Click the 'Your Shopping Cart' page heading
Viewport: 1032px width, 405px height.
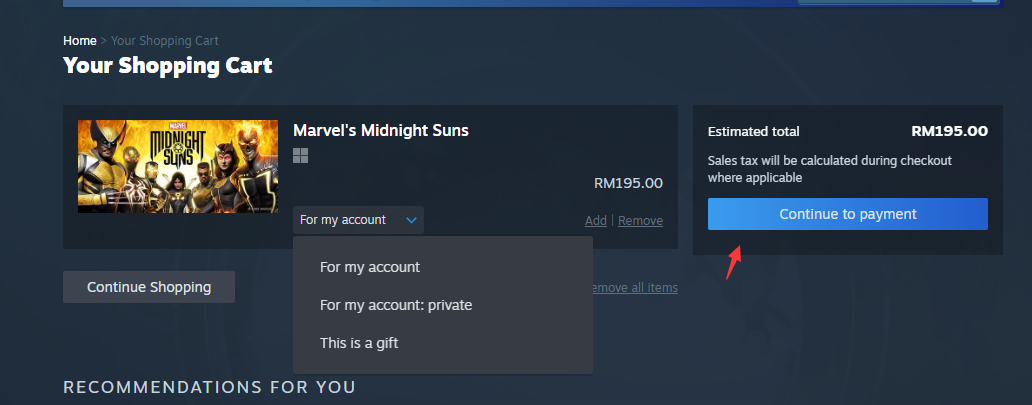pos(168,66)
